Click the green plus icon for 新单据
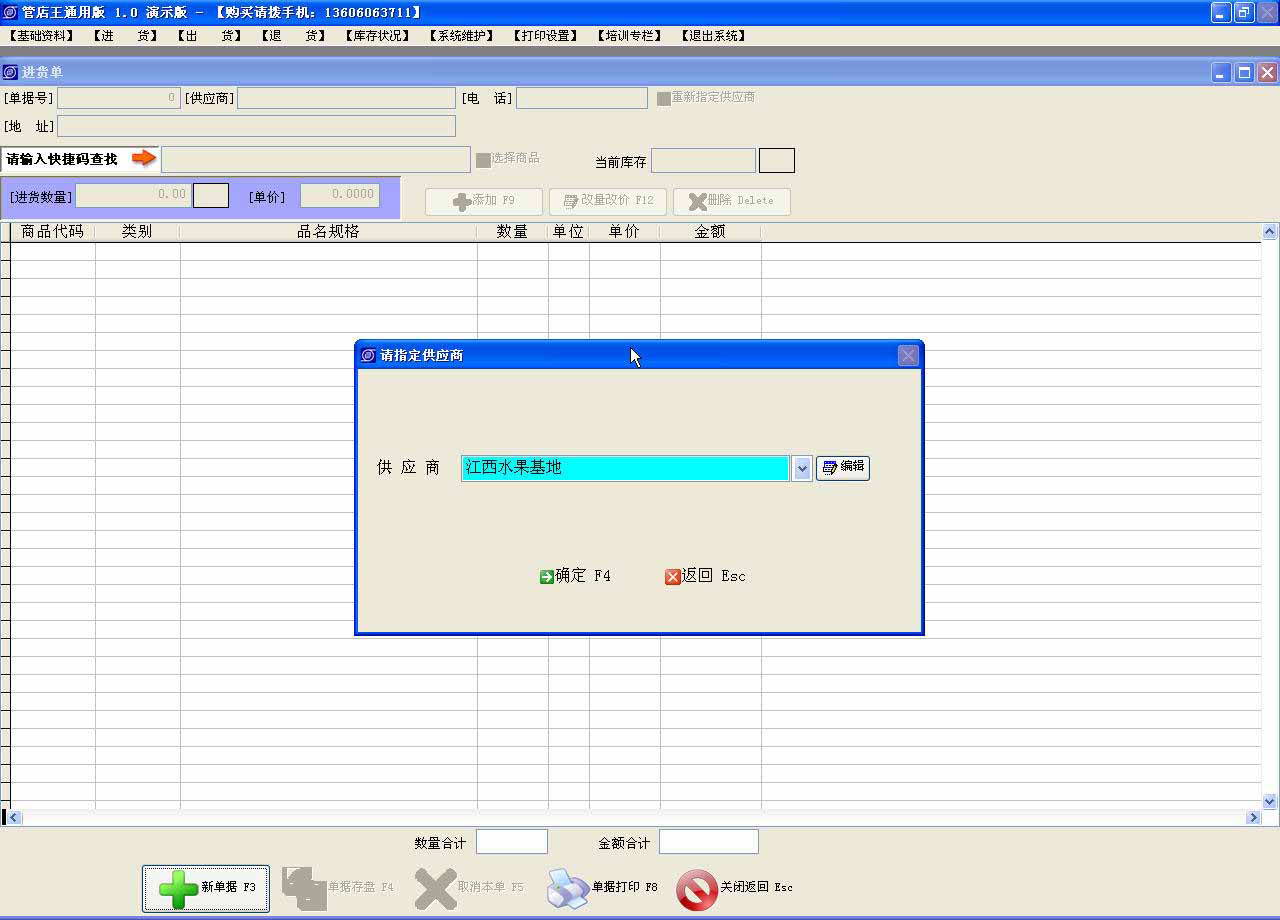 tap(178, 889)
